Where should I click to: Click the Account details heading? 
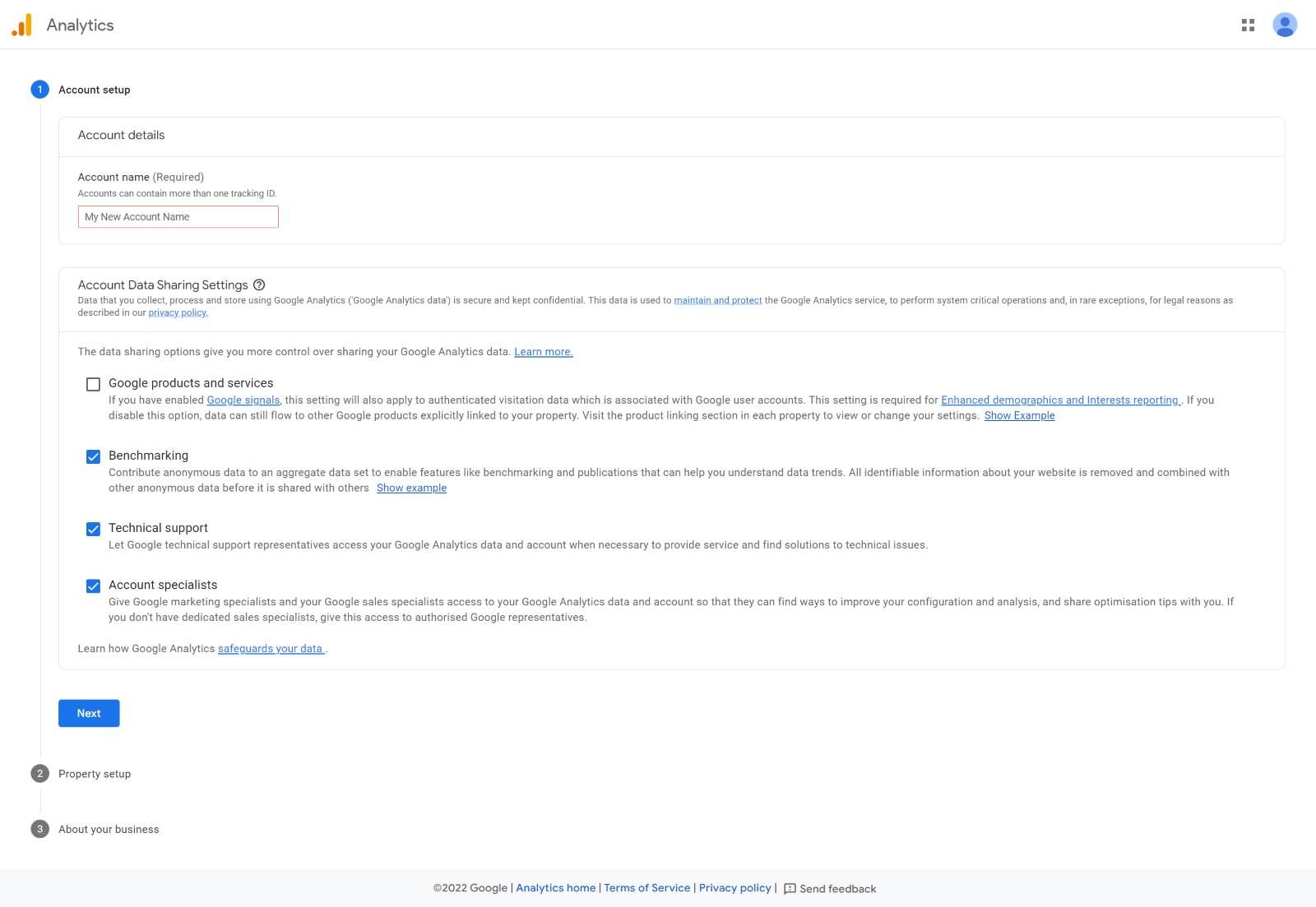(x=121, y=135)
